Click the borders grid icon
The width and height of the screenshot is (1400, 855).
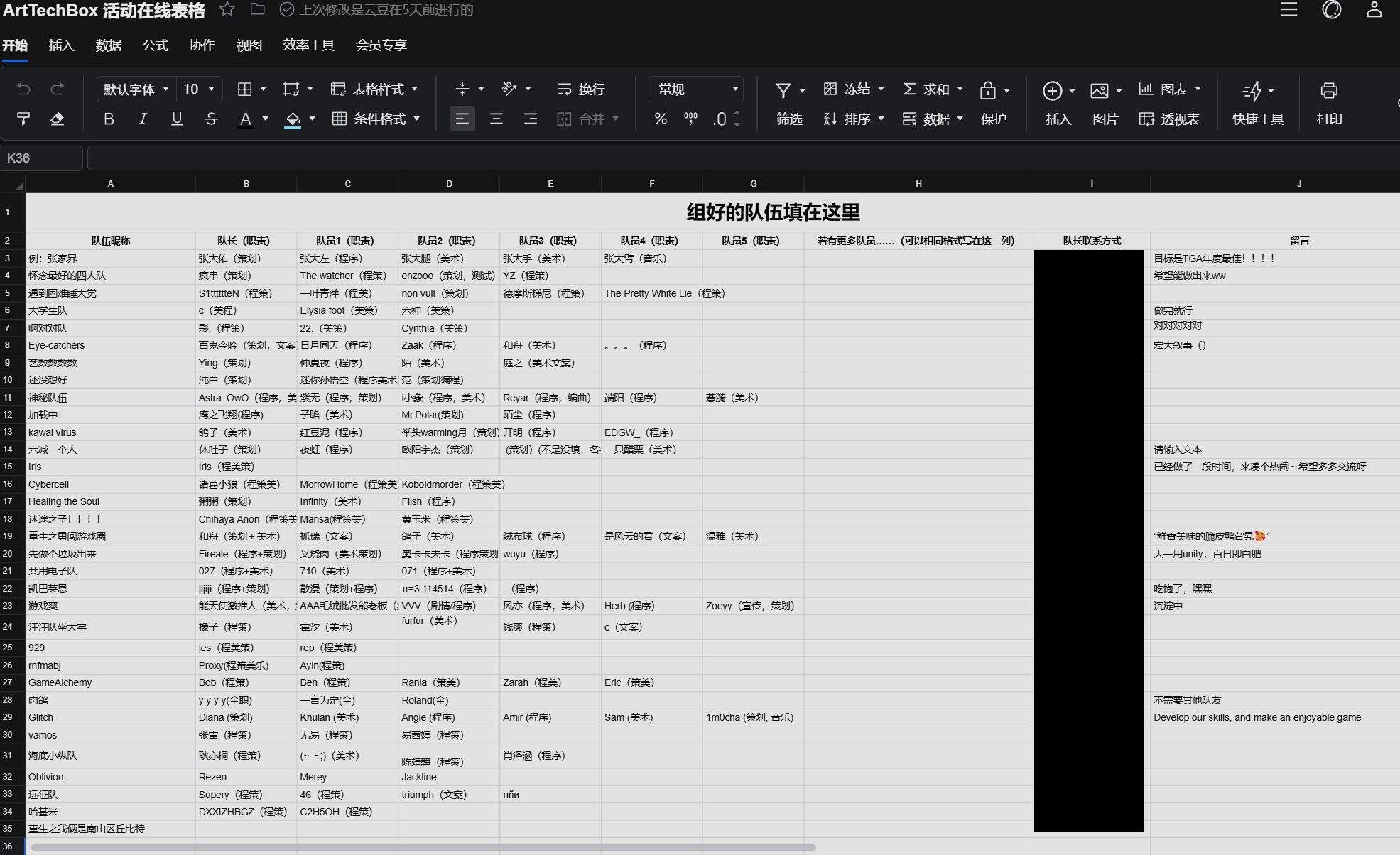[x=244, y=89]
